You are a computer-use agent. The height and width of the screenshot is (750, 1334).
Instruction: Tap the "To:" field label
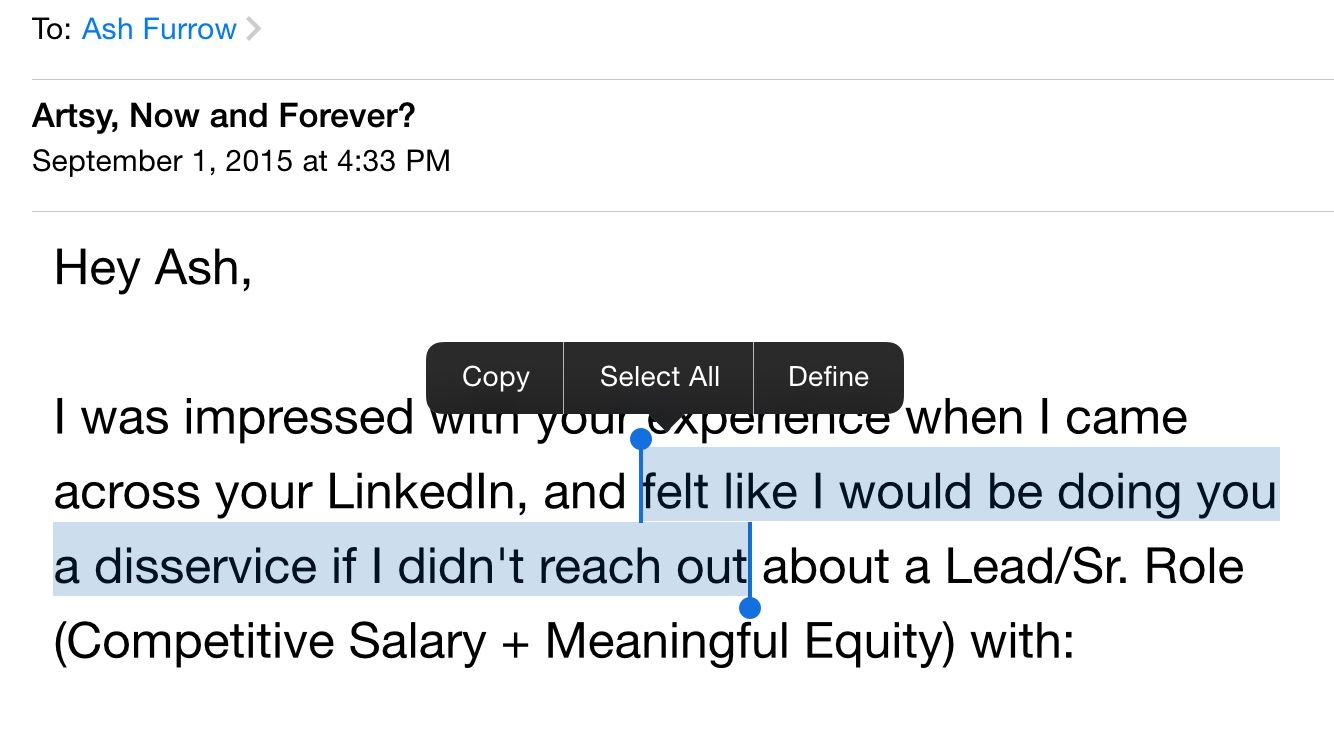(x=52, y=29)
